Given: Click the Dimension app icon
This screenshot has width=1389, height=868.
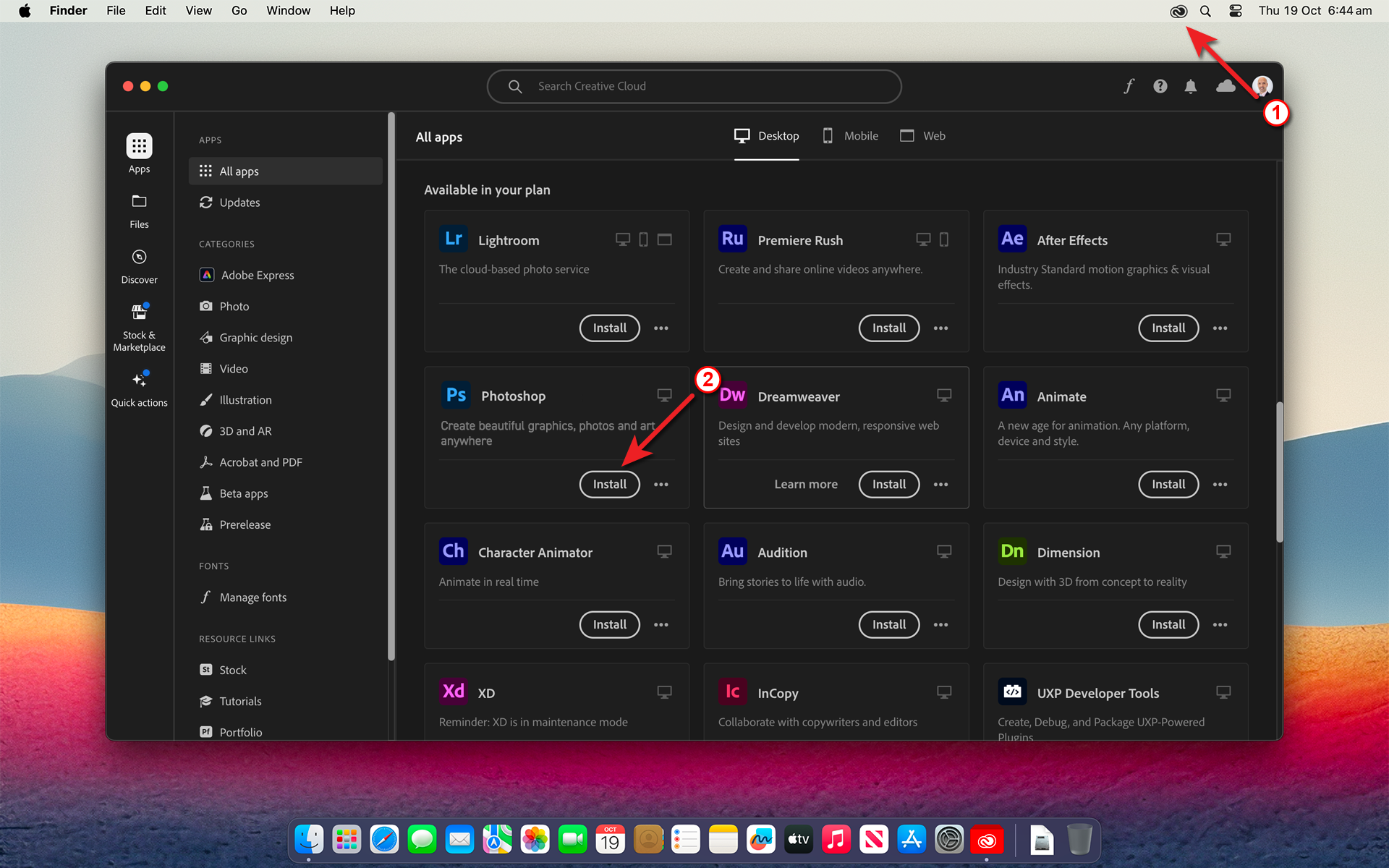Looking at the screenshot, I should tap(1012, 551).
